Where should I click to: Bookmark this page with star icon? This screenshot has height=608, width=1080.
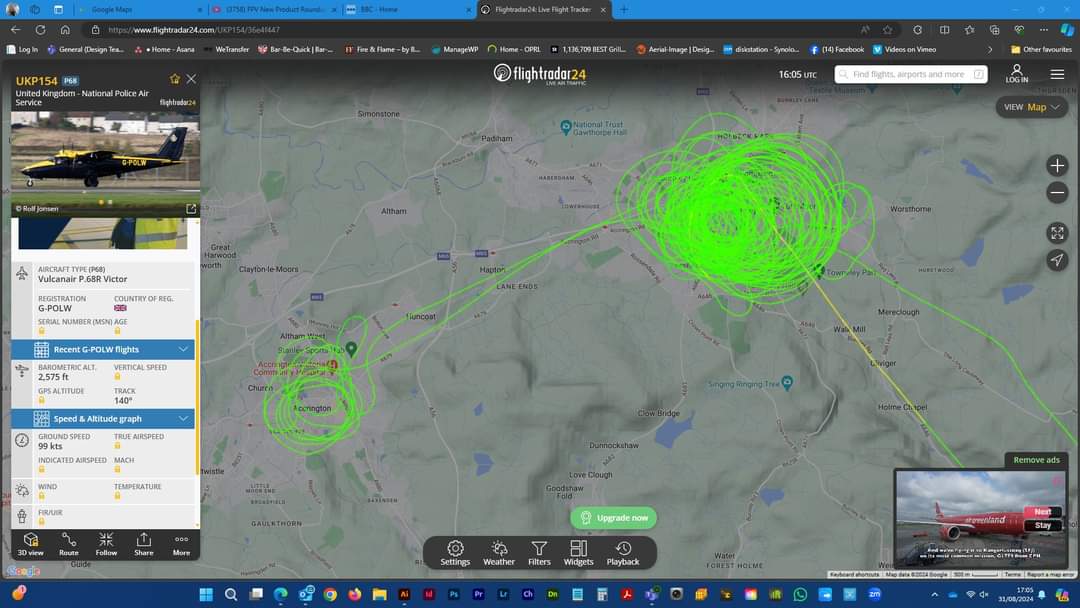tap(887, 30)
